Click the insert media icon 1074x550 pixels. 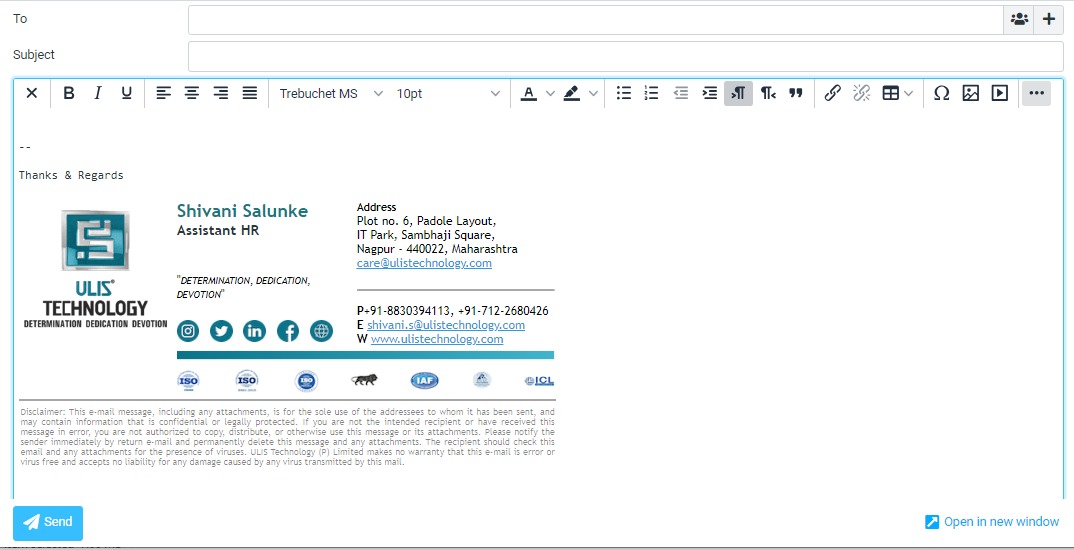coord(999,93)
